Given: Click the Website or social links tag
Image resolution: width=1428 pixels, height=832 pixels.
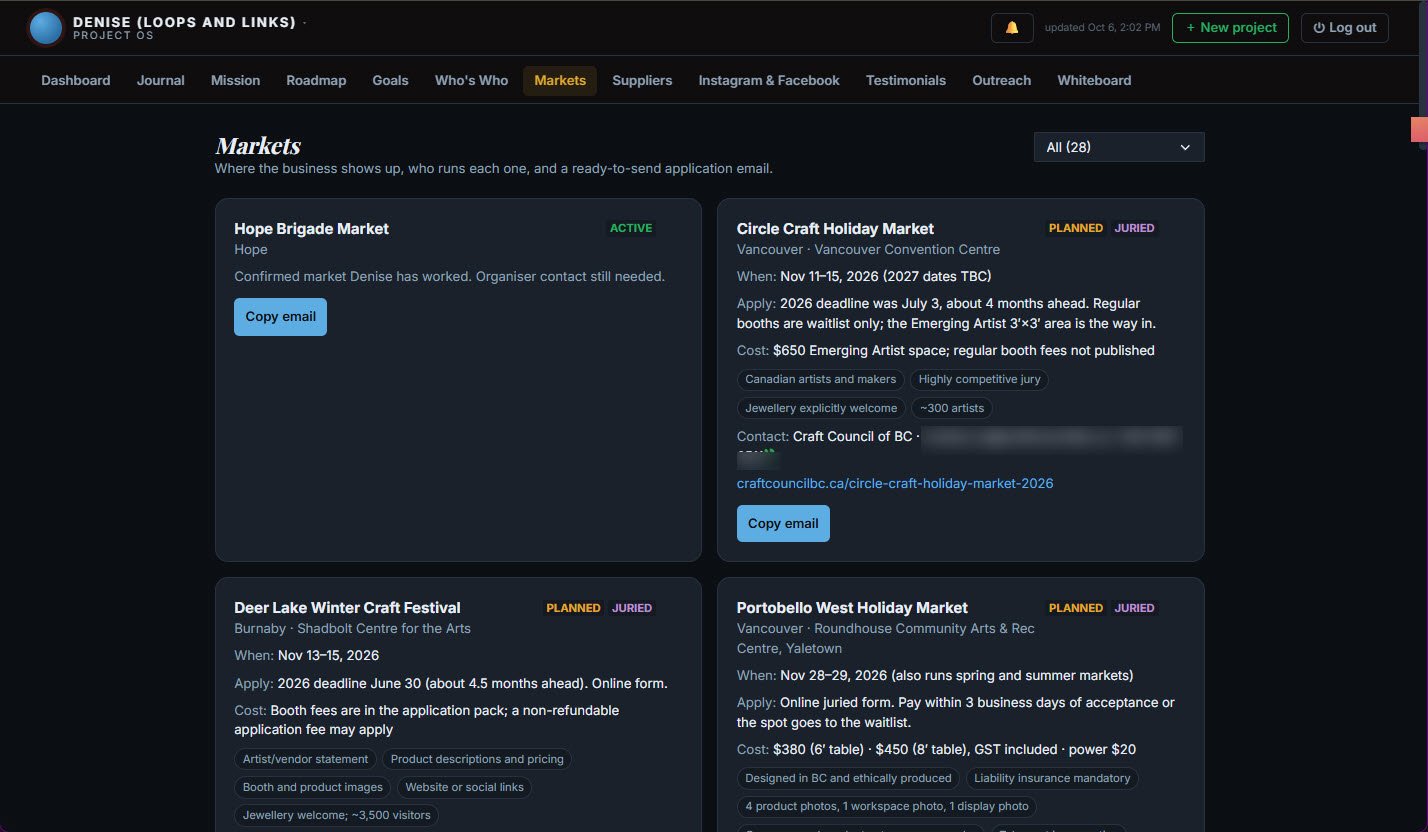Looking at the screenshot, I should pyautogui.click(x=465, y=787).
